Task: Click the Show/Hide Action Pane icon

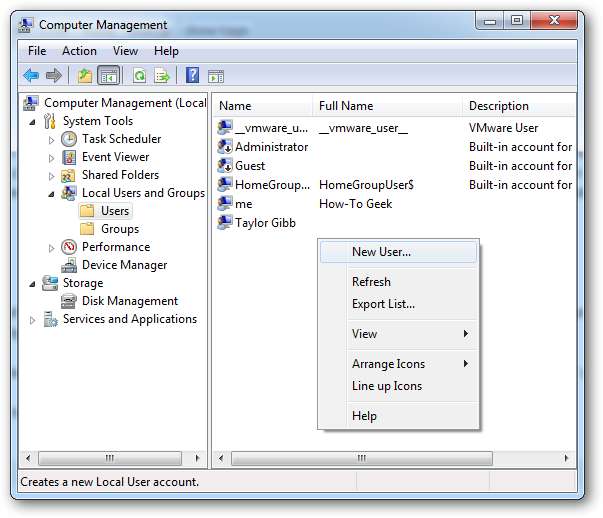Action: coord(216,77)
